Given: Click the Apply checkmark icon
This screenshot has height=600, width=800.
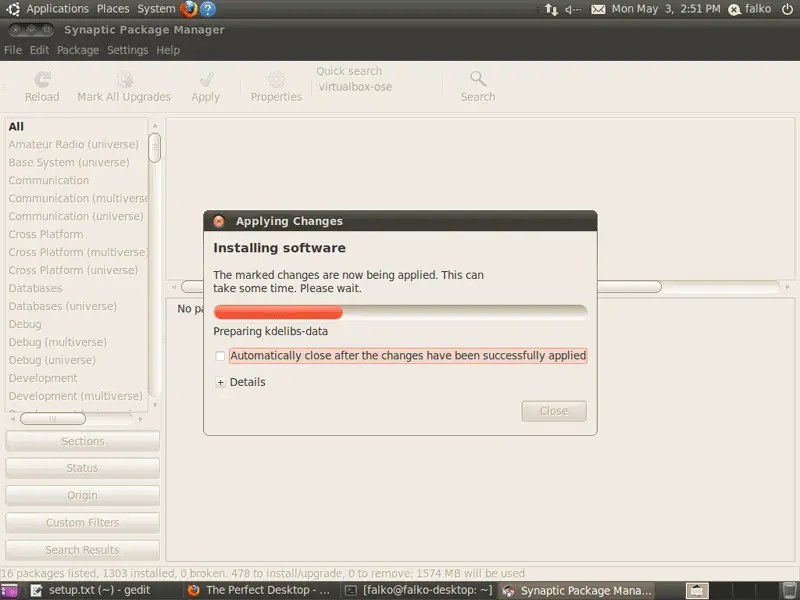Looking at the screenshot, I should [206, 79].
